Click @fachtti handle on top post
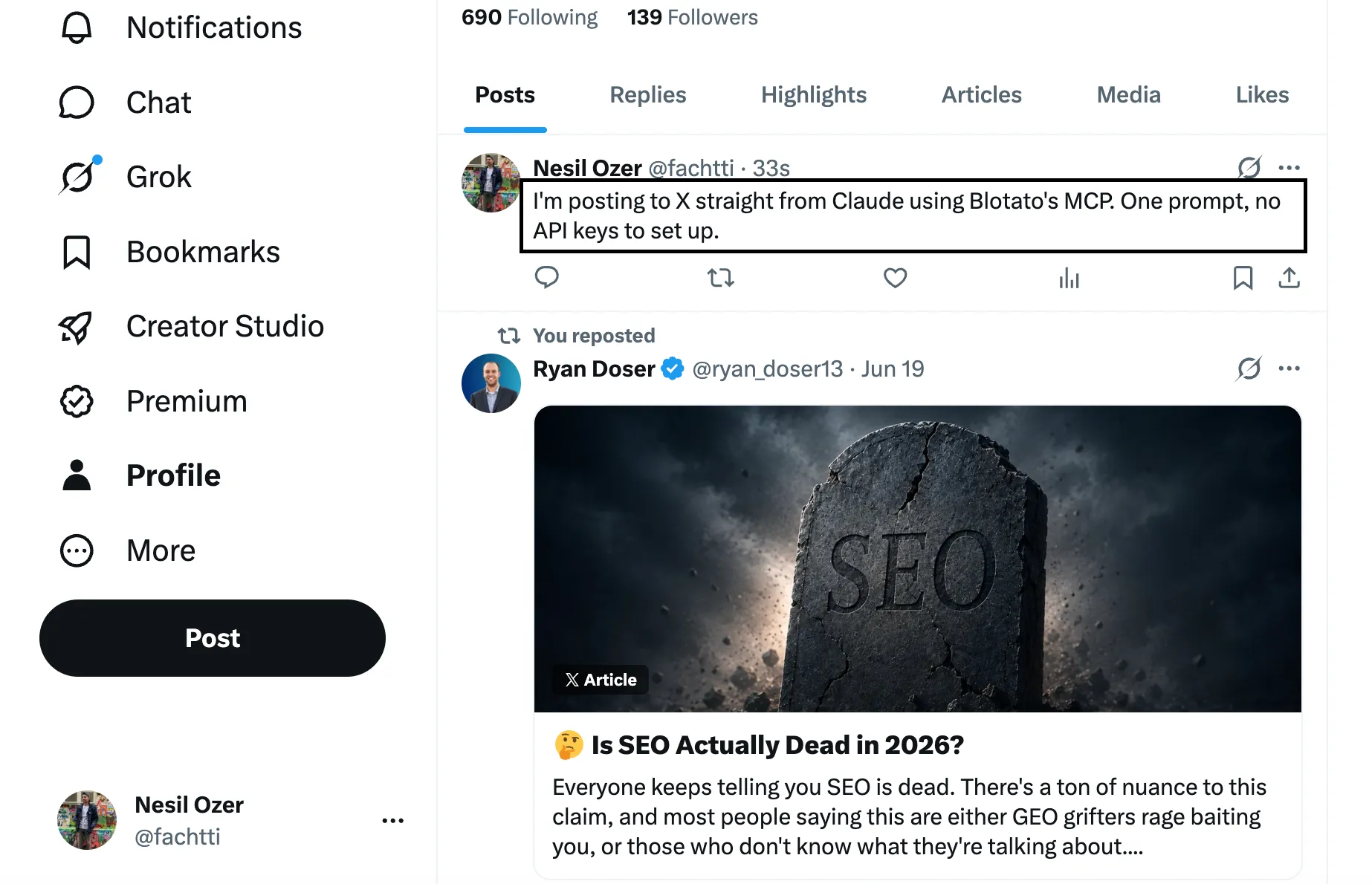 691,168
